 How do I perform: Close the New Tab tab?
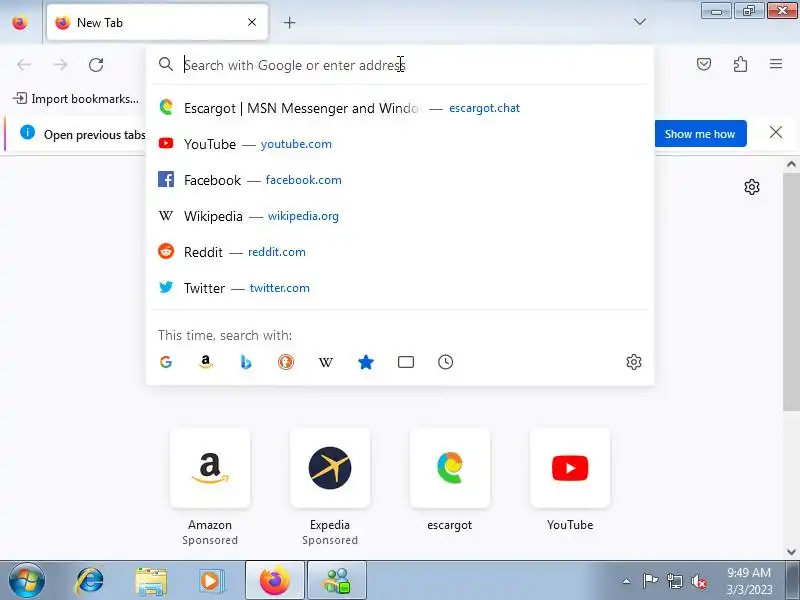[252, 22]
